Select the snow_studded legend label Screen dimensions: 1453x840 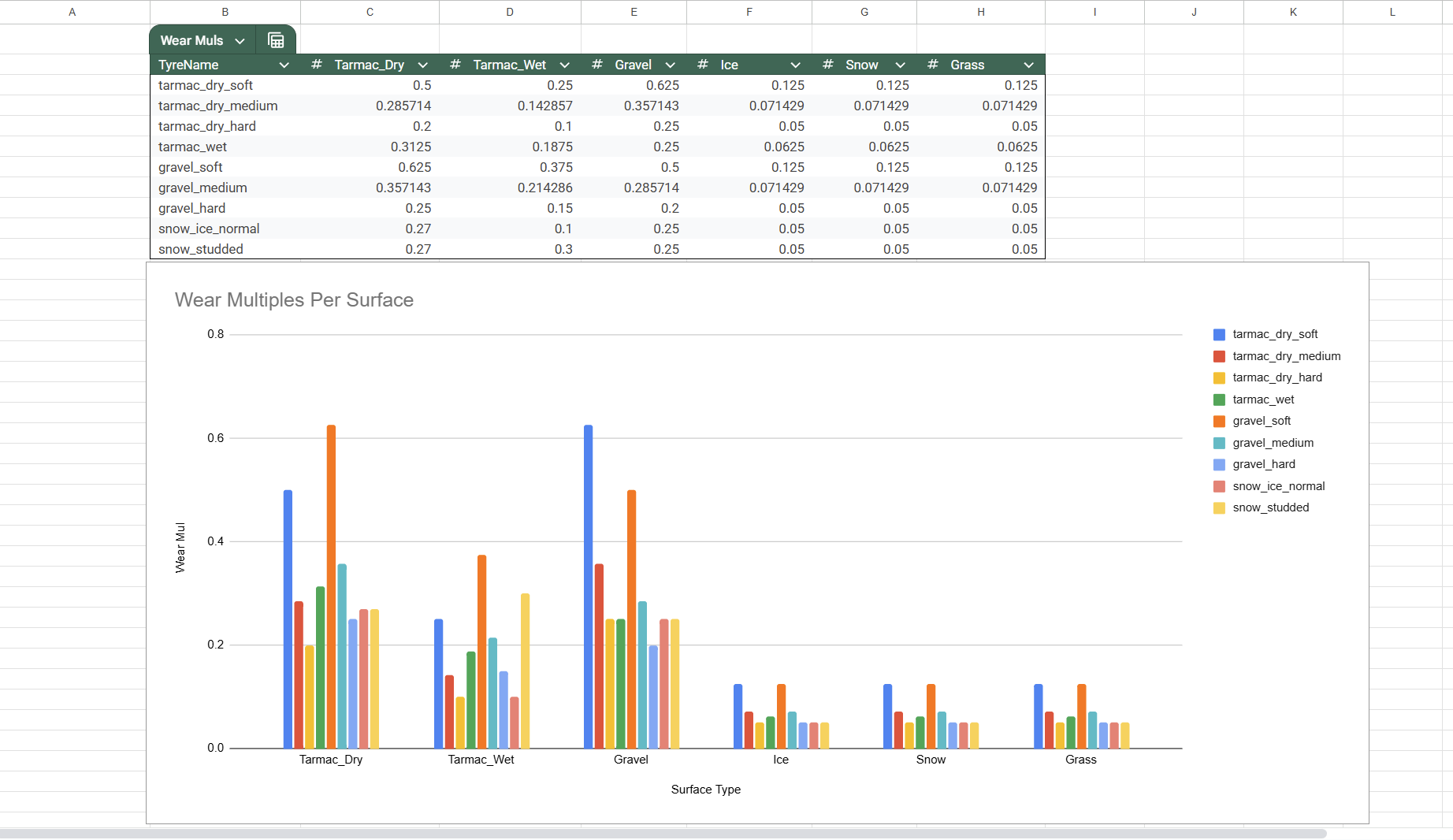[1270, 507]
